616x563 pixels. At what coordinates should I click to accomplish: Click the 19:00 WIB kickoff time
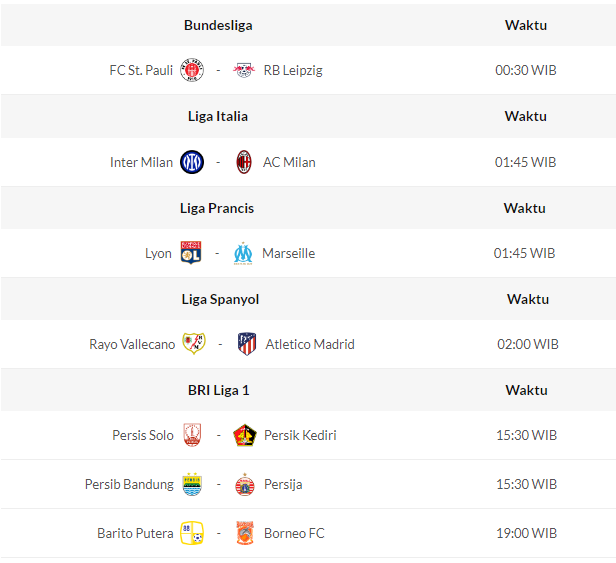coord(526,533)
